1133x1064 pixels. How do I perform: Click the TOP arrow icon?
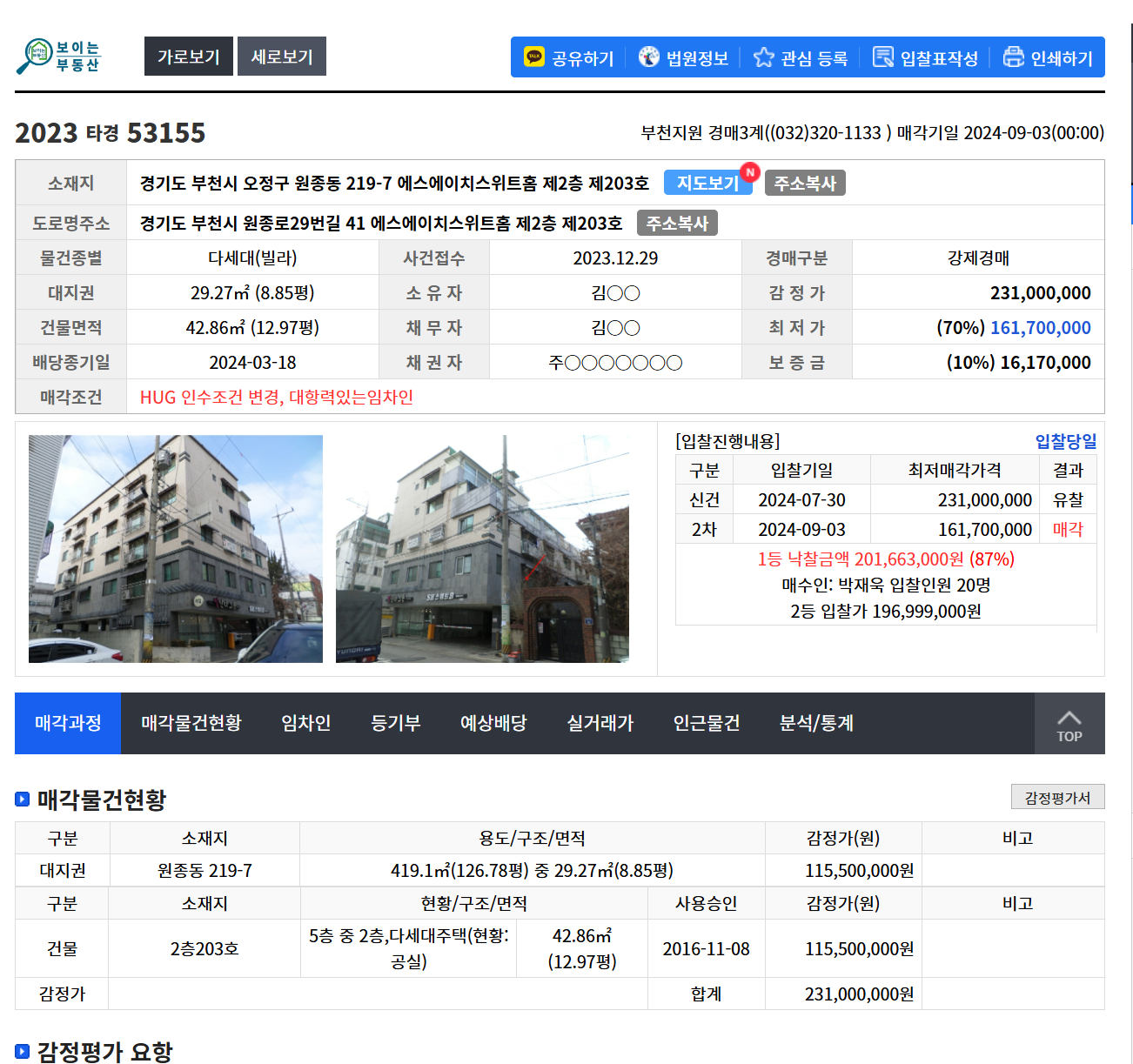click(x=1069, y=718)
